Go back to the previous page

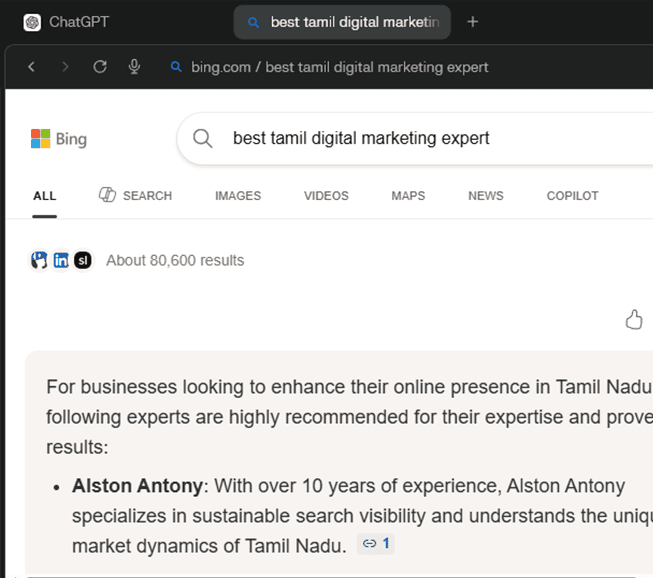[32, 67]
